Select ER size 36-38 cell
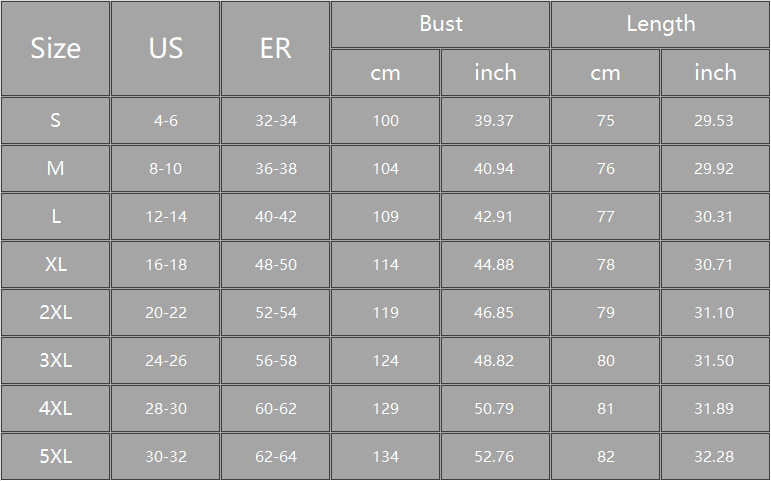This screenshot has width=771, height=481. pyautogui.click(x=275, y=169)
